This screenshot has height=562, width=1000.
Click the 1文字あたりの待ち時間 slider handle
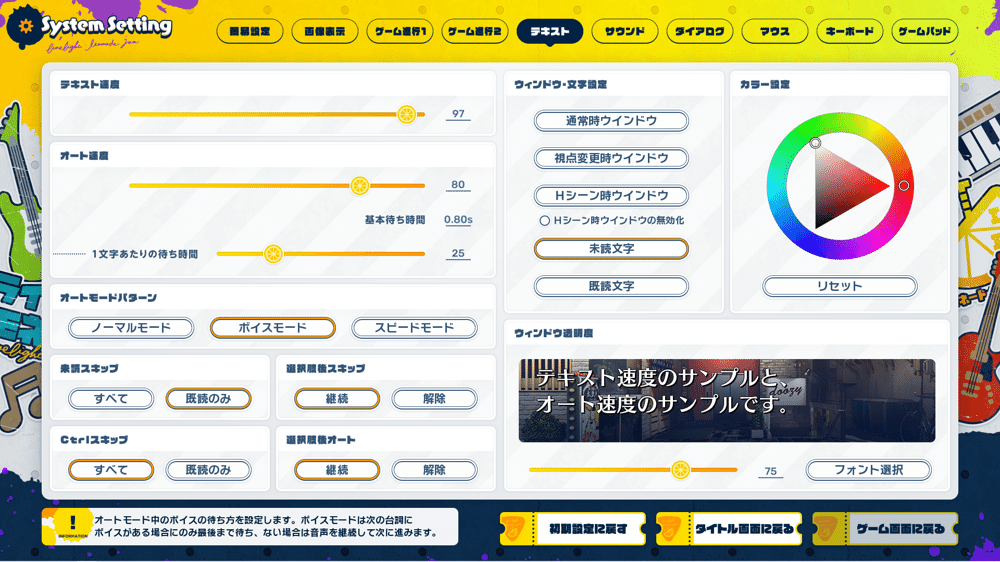[273, 254]
